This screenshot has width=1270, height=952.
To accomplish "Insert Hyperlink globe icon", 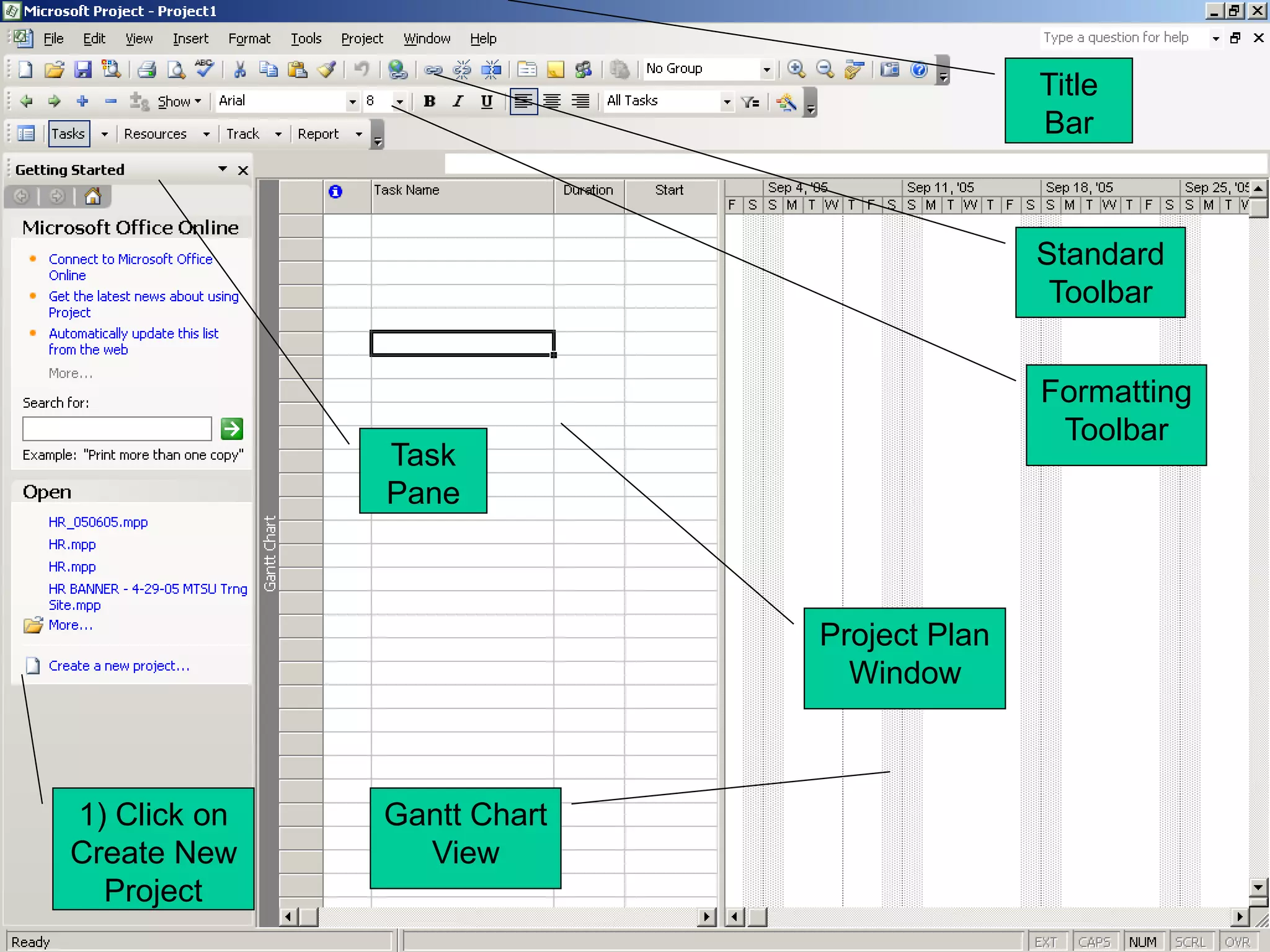I will tap(397, 69).
